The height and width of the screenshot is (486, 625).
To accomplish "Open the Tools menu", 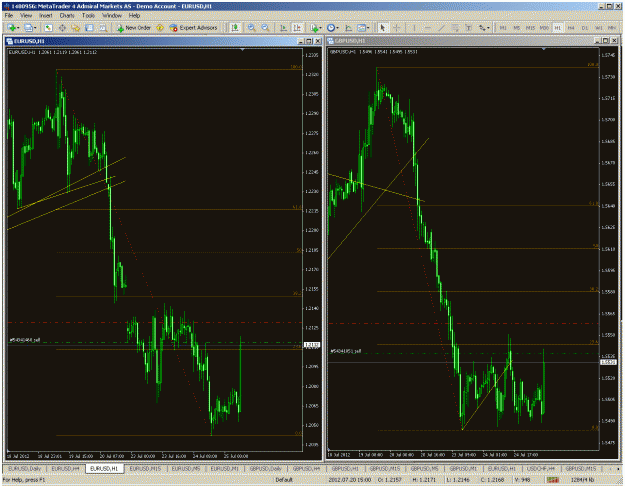I will [x=88, y=16].
